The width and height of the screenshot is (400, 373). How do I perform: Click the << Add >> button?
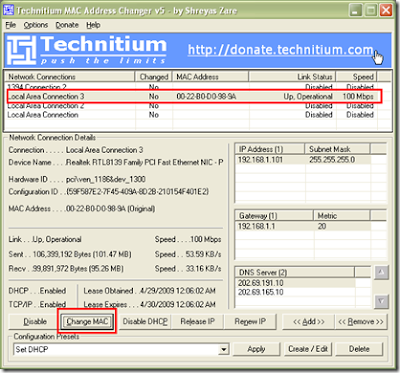coord(308,322)
